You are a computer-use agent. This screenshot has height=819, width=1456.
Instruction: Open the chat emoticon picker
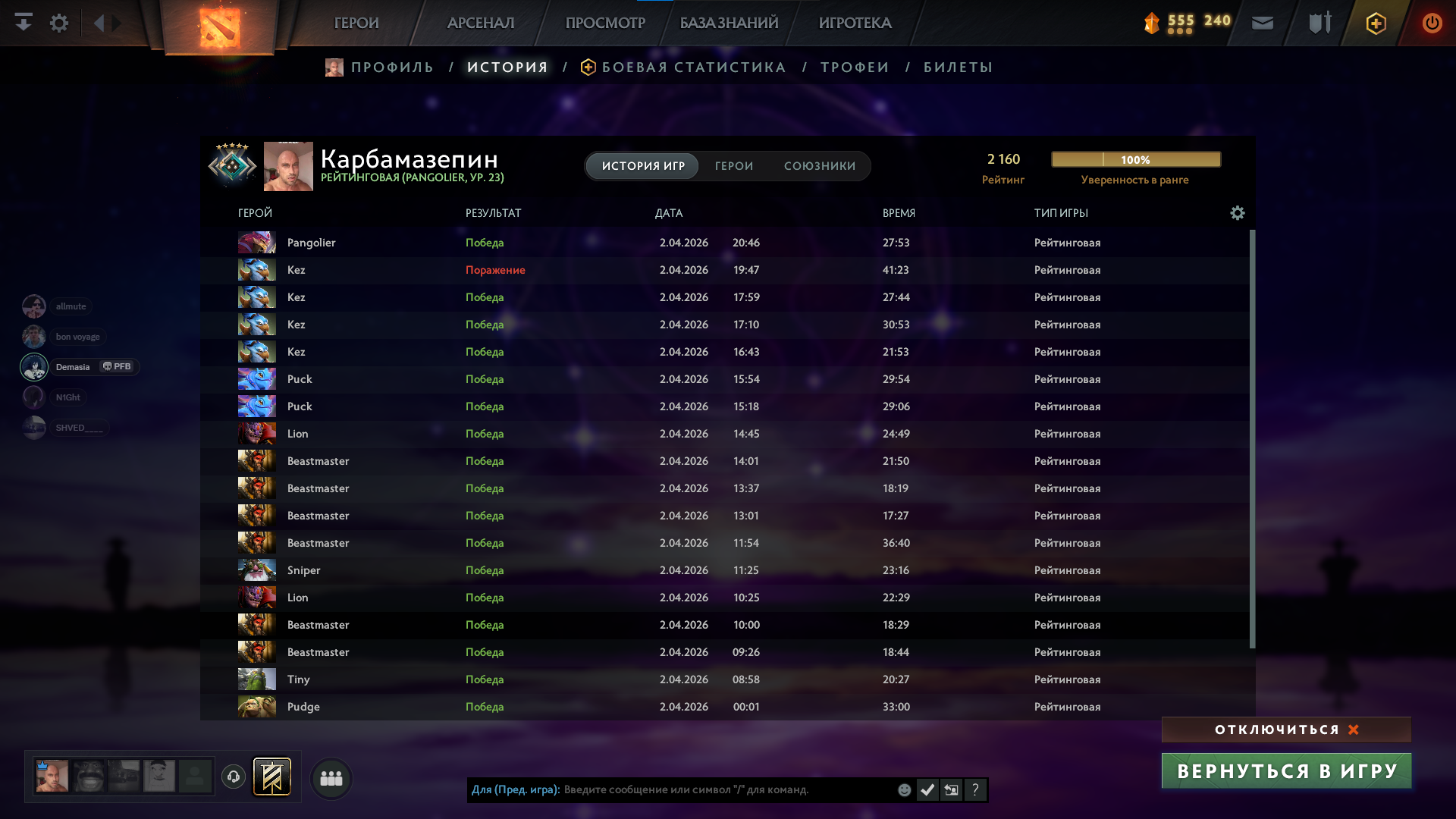(905, 790)
